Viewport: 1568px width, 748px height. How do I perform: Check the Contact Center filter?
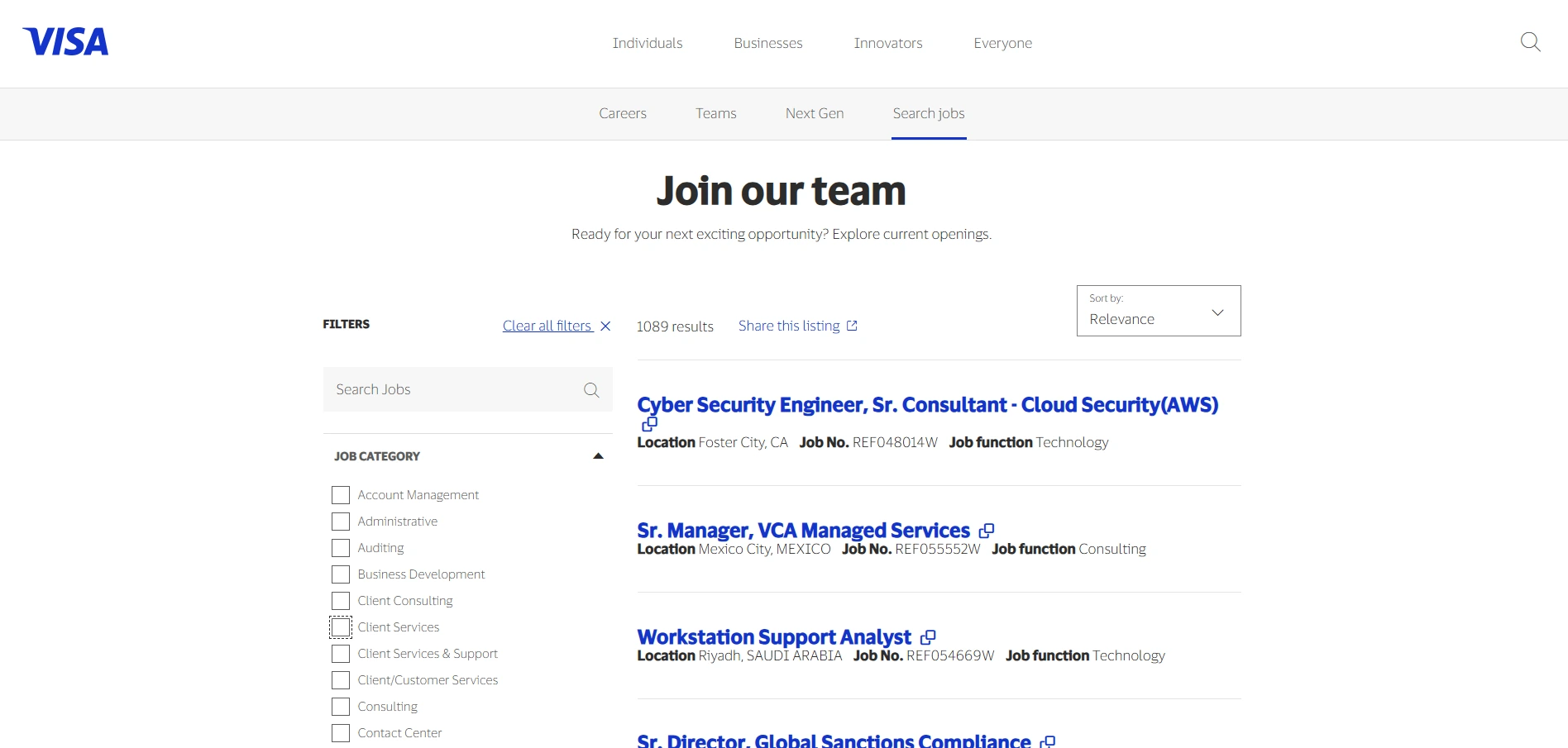[341, 733]
